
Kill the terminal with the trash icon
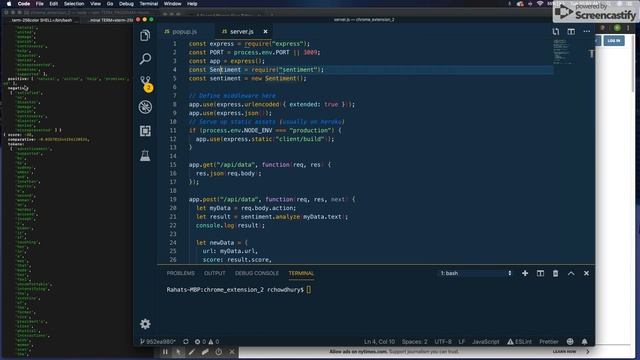tap(556, 273)
